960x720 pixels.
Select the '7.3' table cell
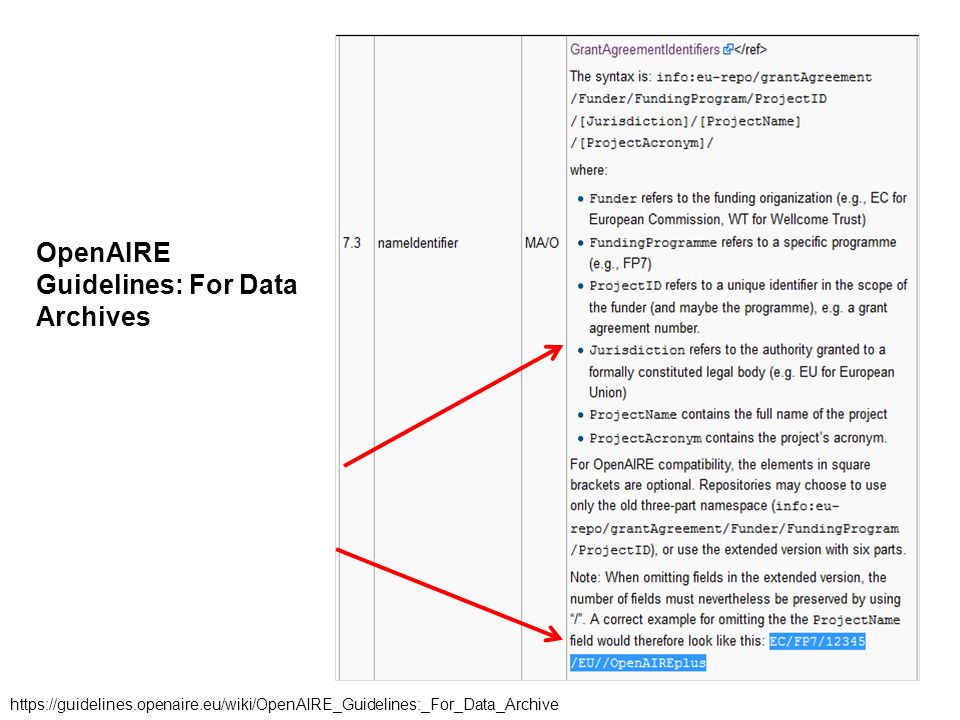tap(355, 358)
